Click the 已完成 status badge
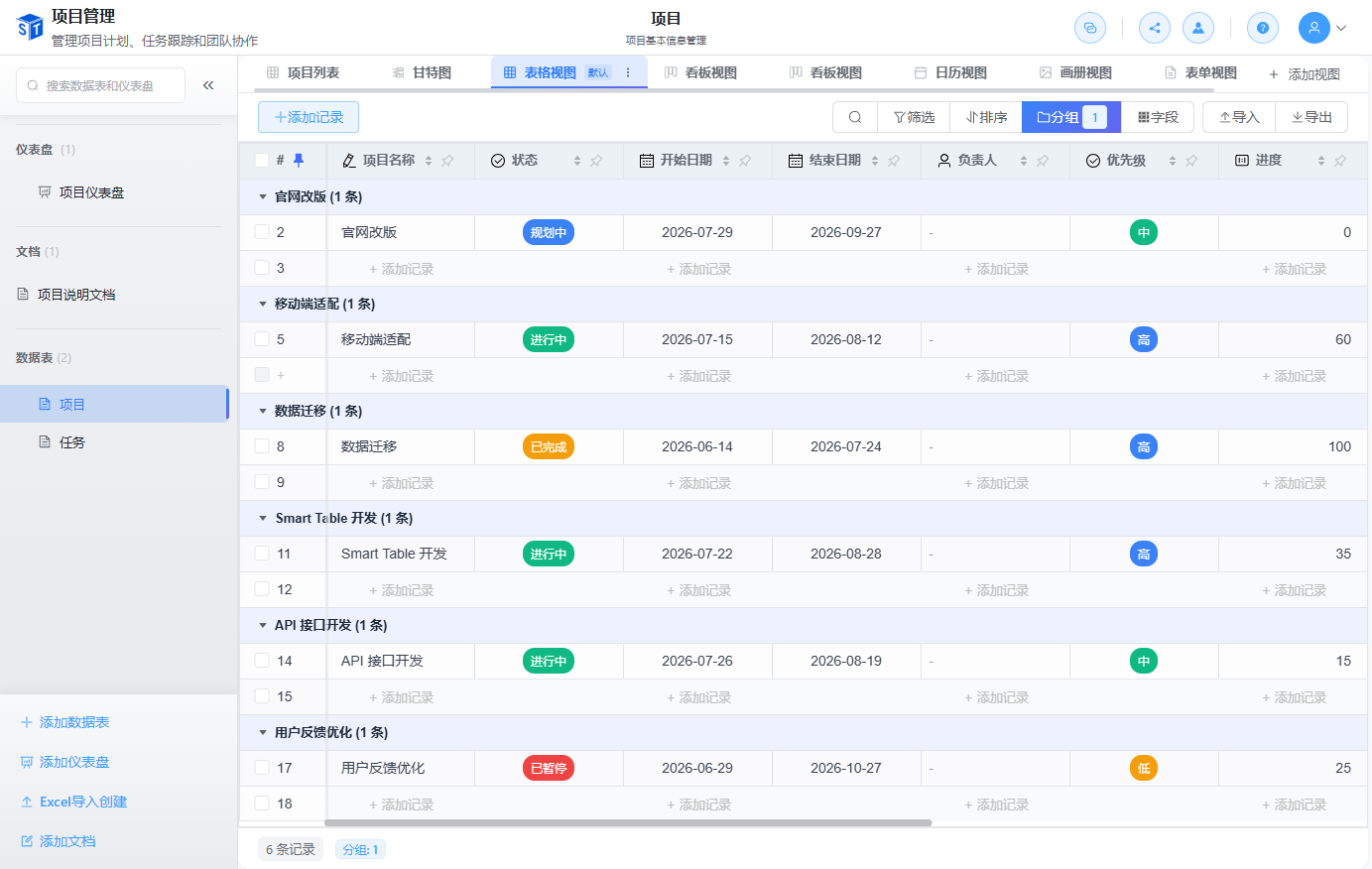The height and width of the screenshot is (869, 1372). pyautogui.click(x=549, y=446)
